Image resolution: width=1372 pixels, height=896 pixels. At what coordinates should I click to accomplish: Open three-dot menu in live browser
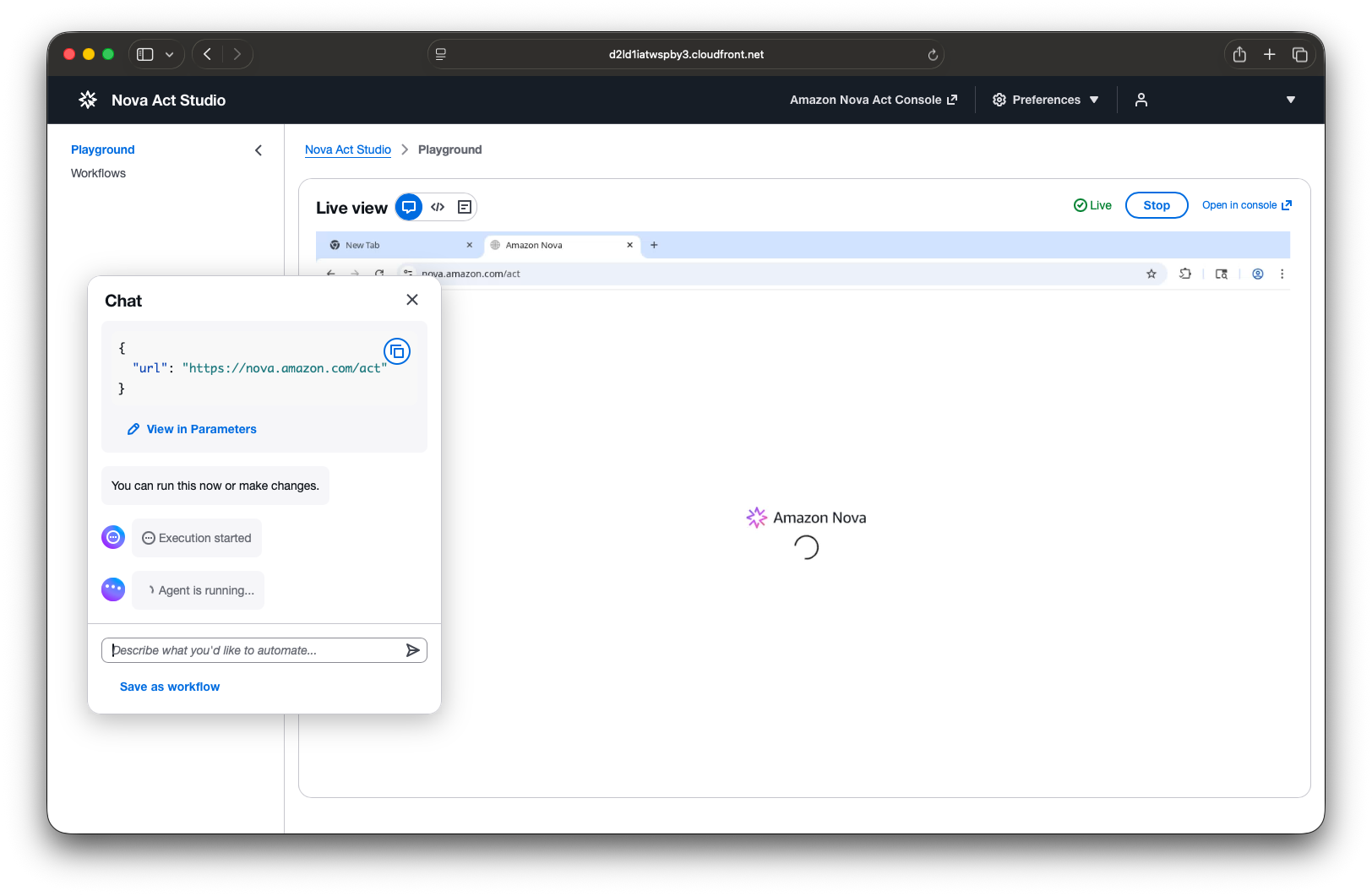coord(1282,274)
